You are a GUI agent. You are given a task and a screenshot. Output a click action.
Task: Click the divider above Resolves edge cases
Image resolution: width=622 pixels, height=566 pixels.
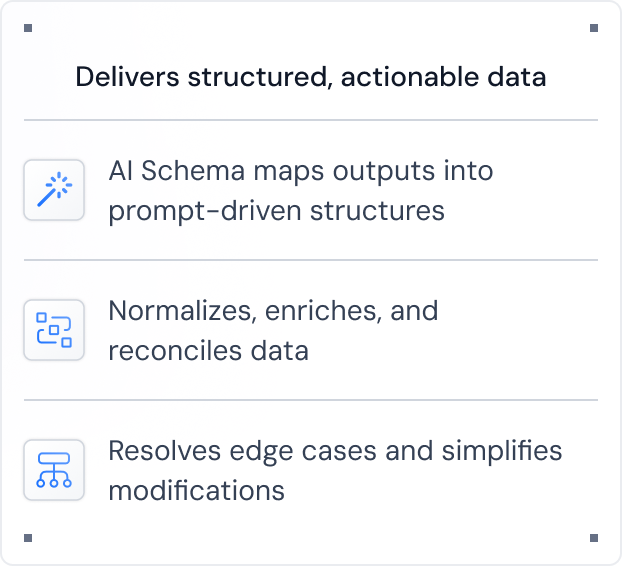click(x=311, y=400)
